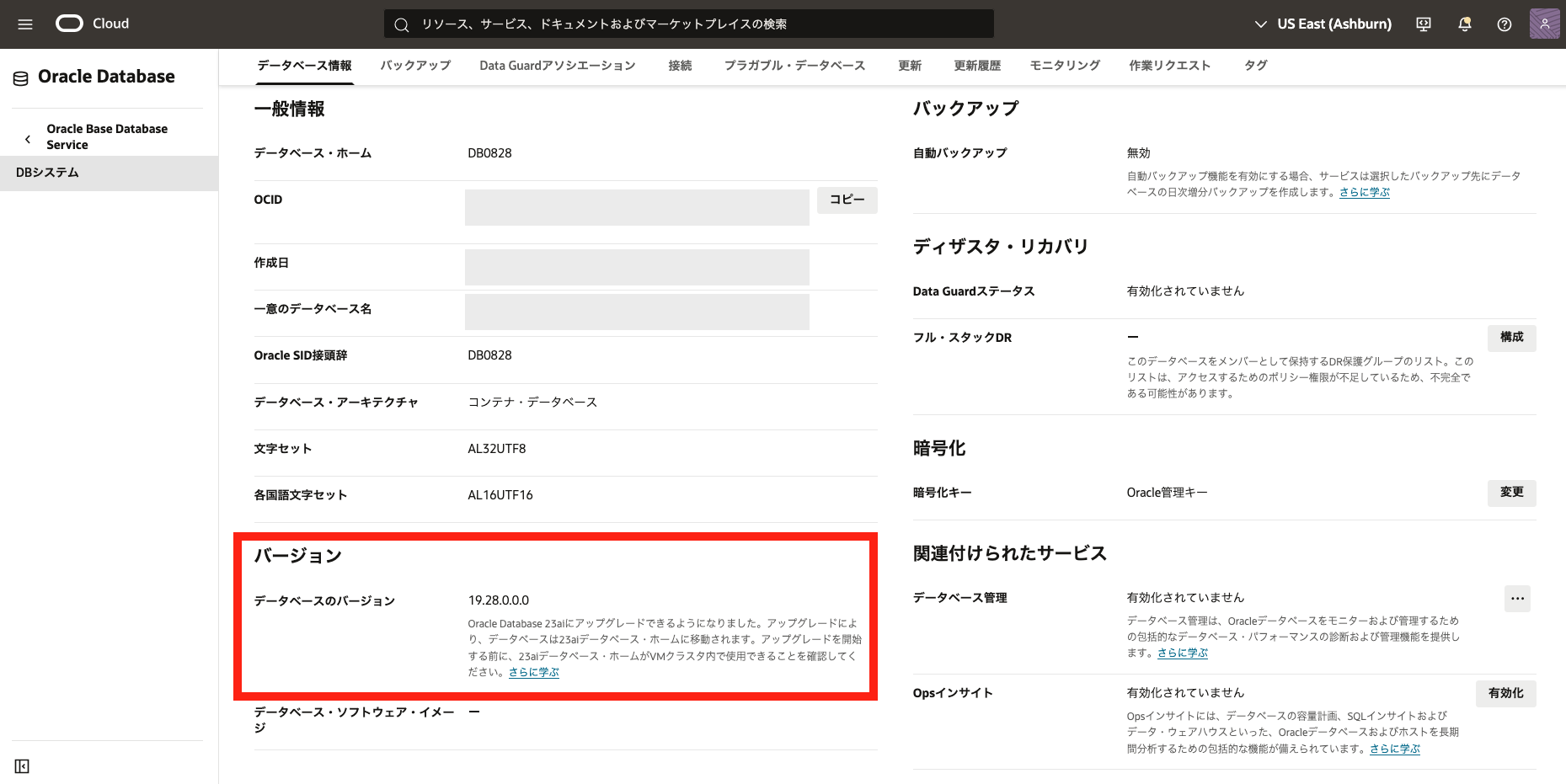Screen dimensions: 1566x784
Task: Open さらに学ぶ link under database version
Action: click(x=534, y=672)
